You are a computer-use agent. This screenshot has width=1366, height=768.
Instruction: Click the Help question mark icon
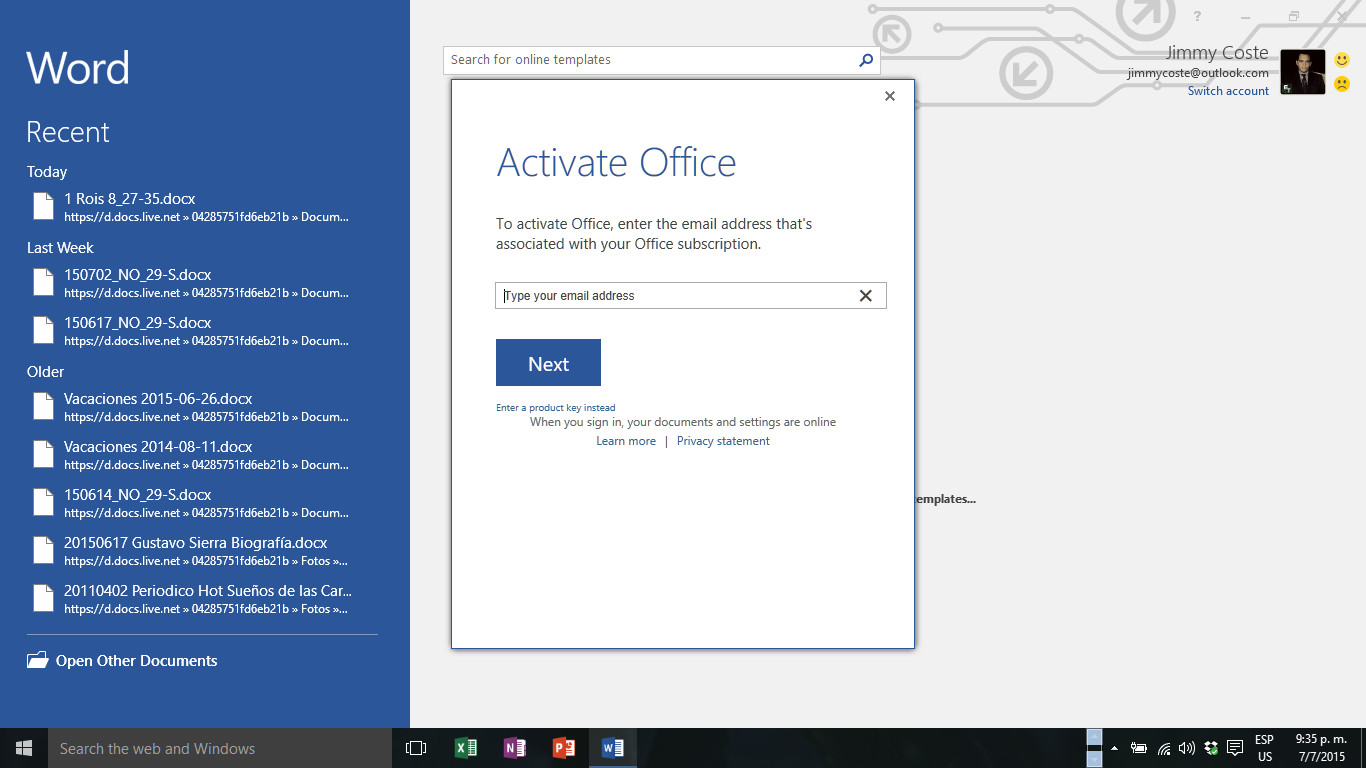pos(1197,17)
